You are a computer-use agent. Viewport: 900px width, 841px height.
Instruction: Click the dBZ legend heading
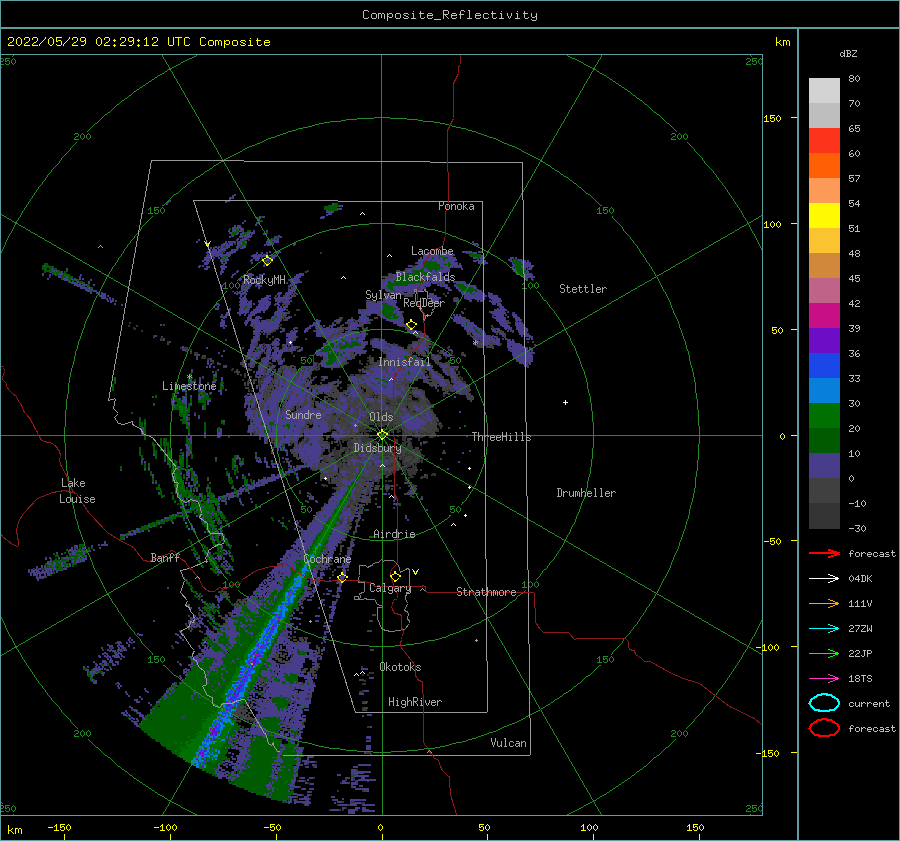[x=848, y=53]
